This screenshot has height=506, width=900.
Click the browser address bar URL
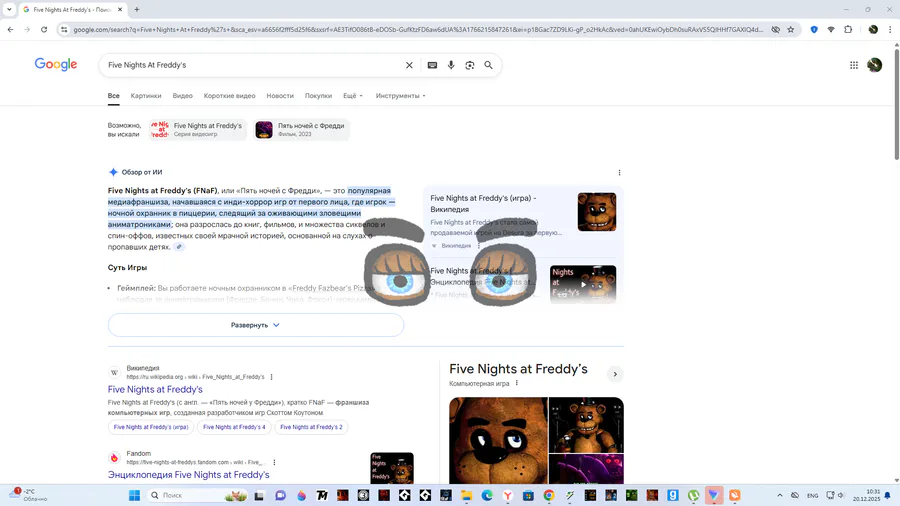tap(418, 29)
